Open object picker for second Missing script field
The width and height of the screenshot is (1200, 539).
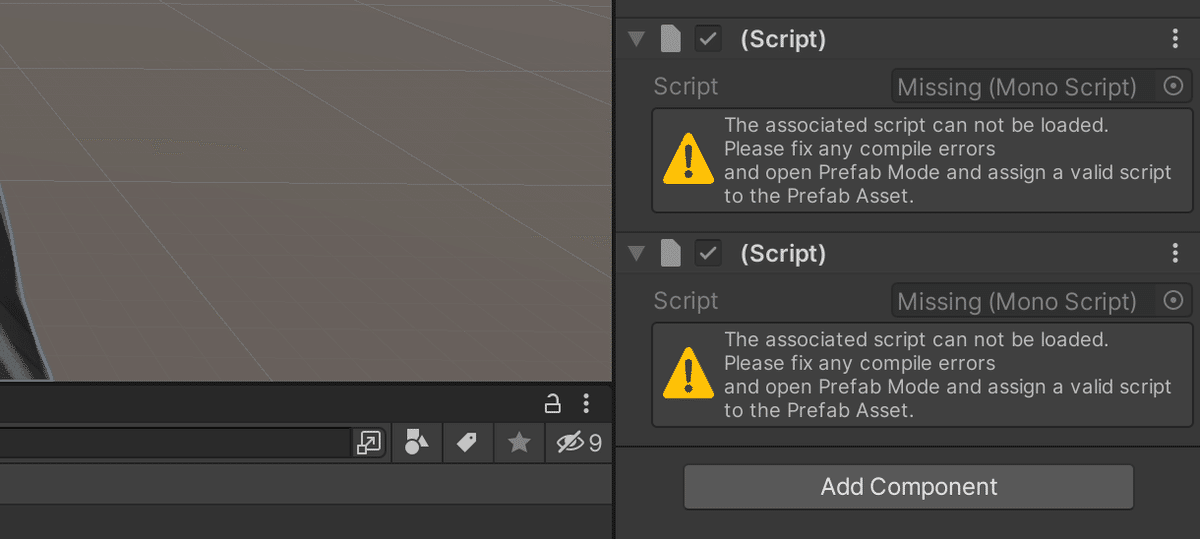pyautogui.click(x=1174, y=301)
